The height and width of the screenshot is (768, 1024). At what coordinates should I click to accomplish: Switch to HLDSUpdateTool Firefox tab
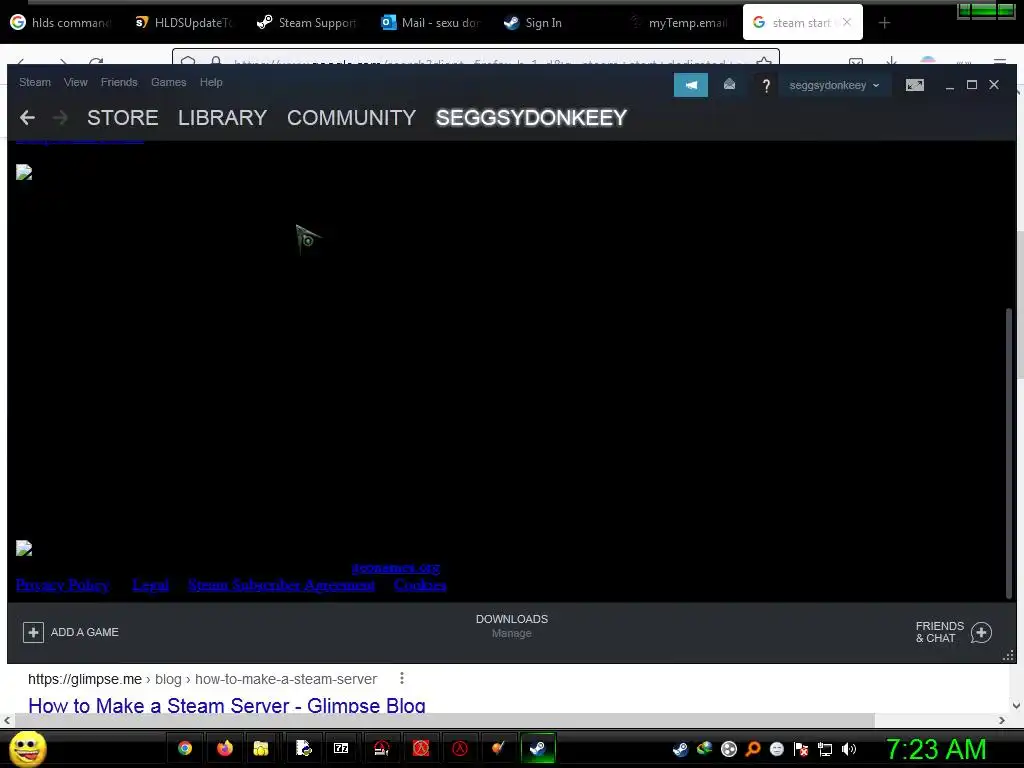184,23
